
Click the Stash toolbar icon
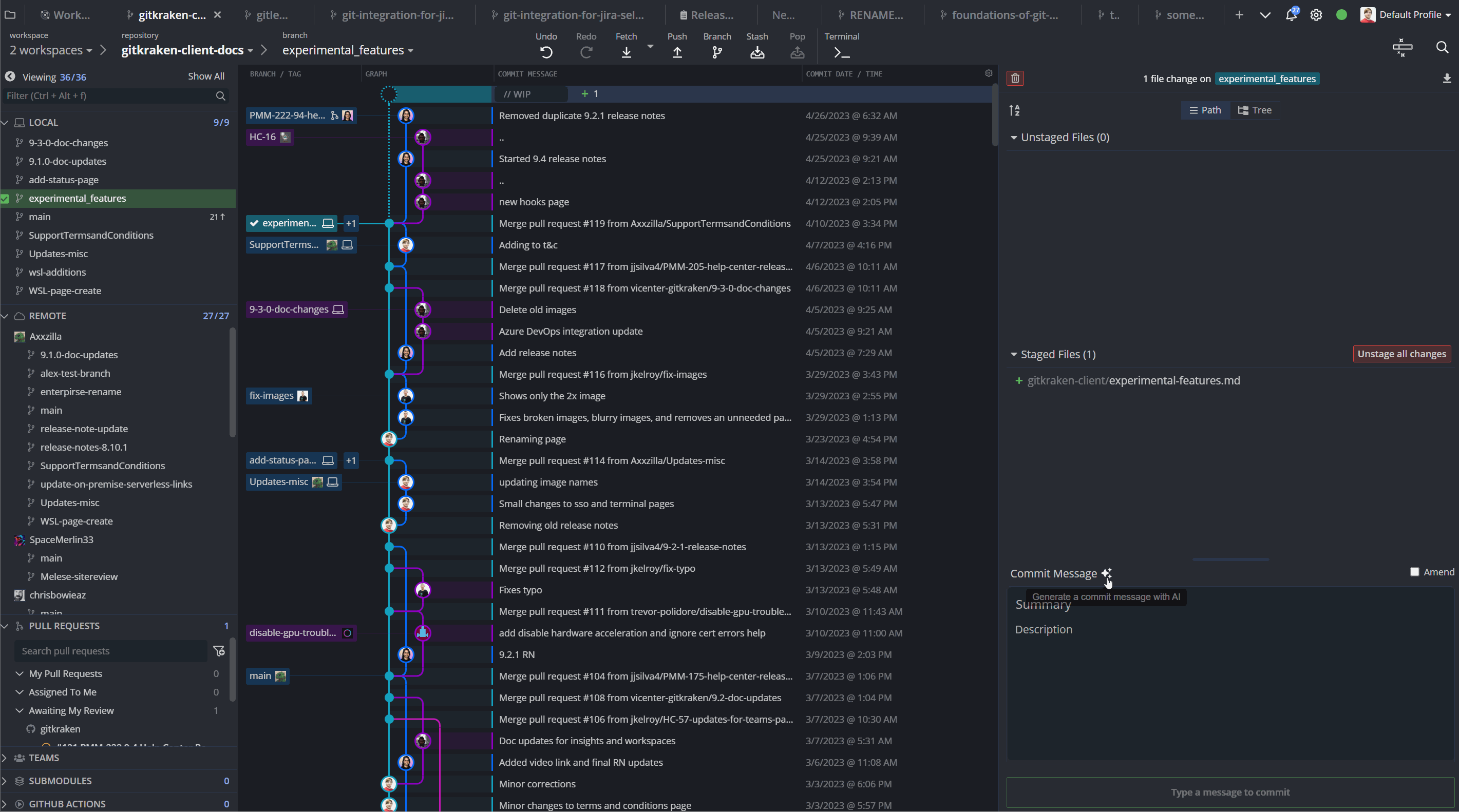point(756,52)
